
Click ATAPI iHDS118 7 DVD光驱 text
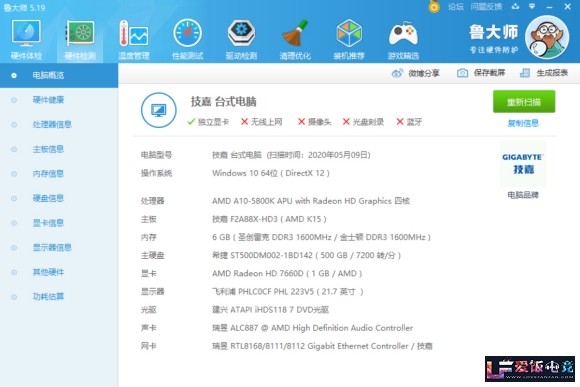click(270, 310)
